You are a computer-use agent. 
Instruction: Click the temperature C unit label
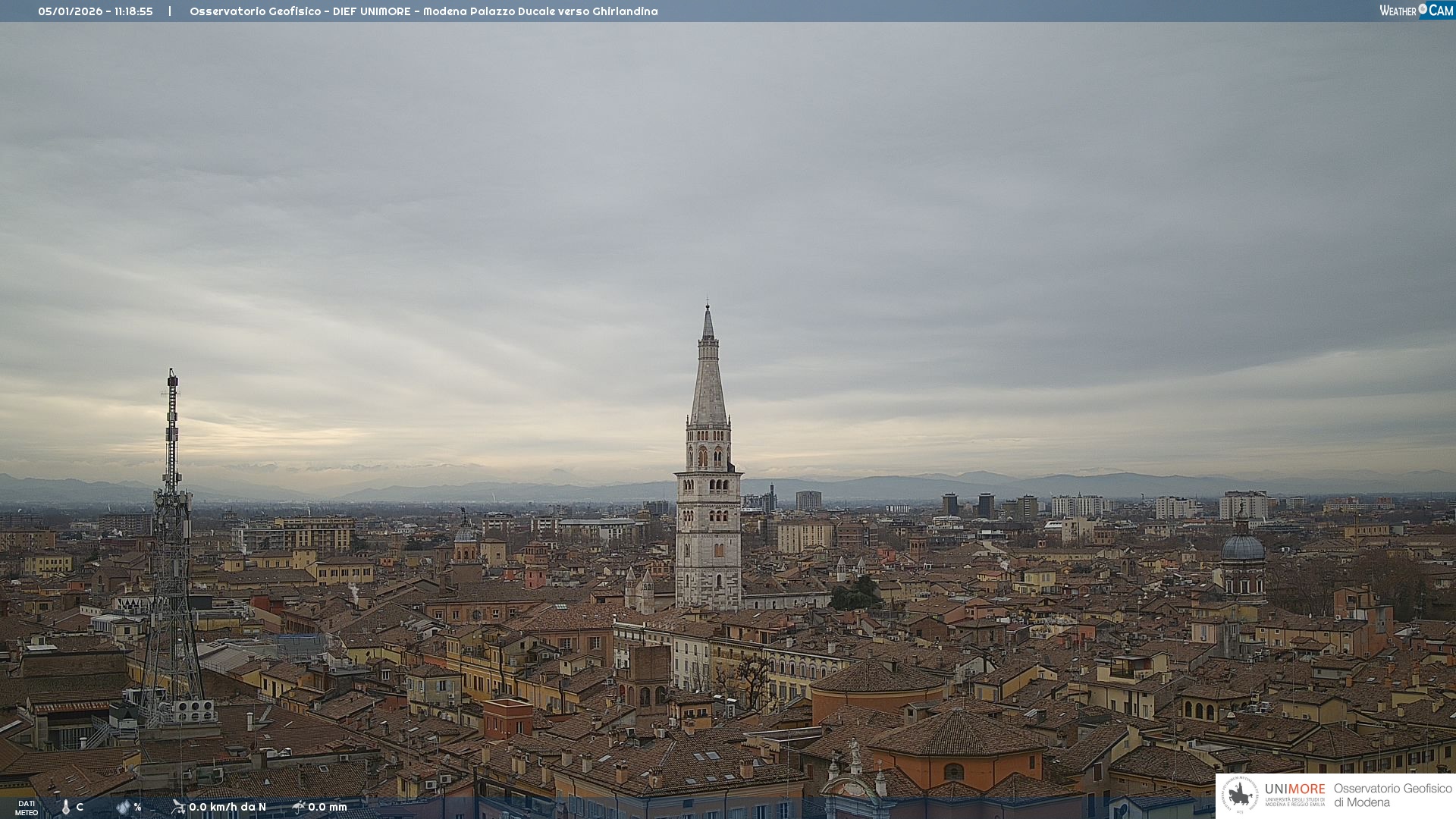tap(80, 807)
